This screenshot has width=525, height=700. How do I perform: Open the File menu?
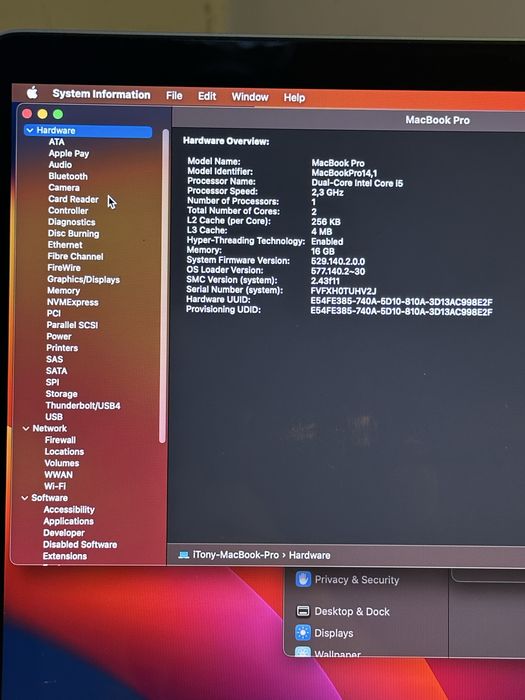pos(174,96)
